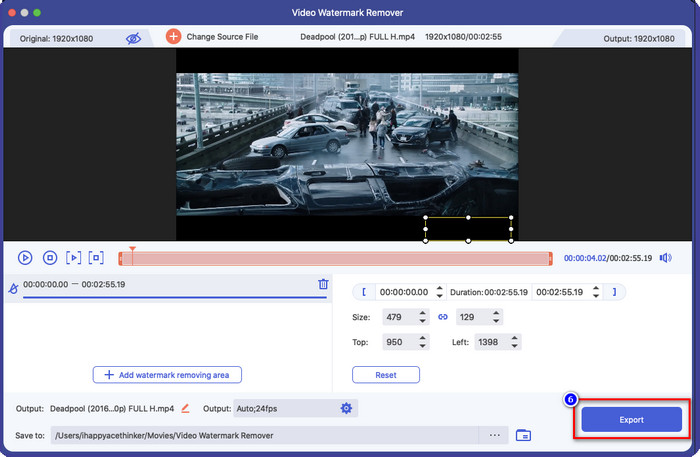Select the 00:00:00.00 – 00:02:55.19 segment row
Screen dimensions: 700x457
[x=168, y=288]
